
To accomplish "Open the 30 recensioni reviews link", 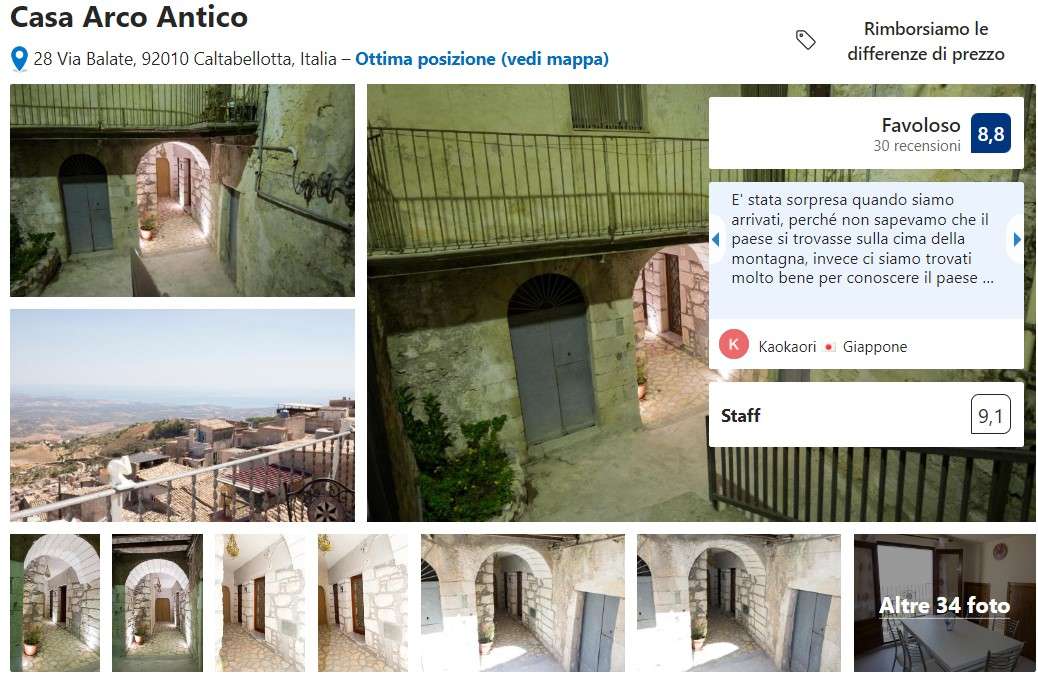I will click(916, 146).
